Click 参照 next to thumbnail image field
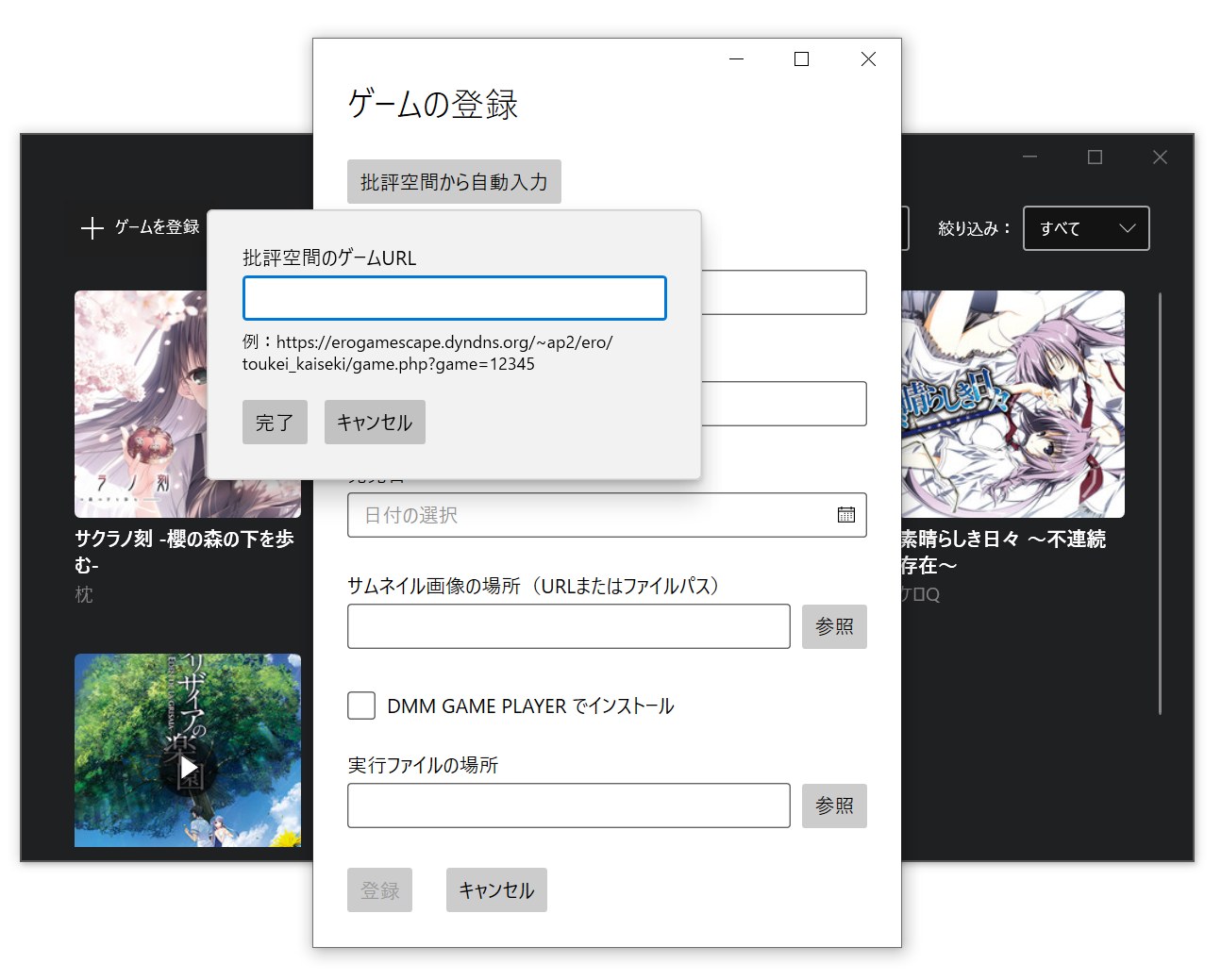Image resolution: width=1221 pixels, height=980 pixels. click(834, 626)
